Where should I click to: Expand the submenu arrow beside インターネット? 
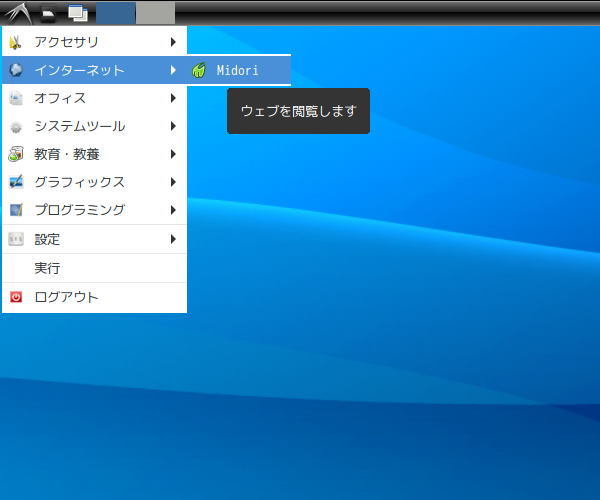[x=173, y=70]
